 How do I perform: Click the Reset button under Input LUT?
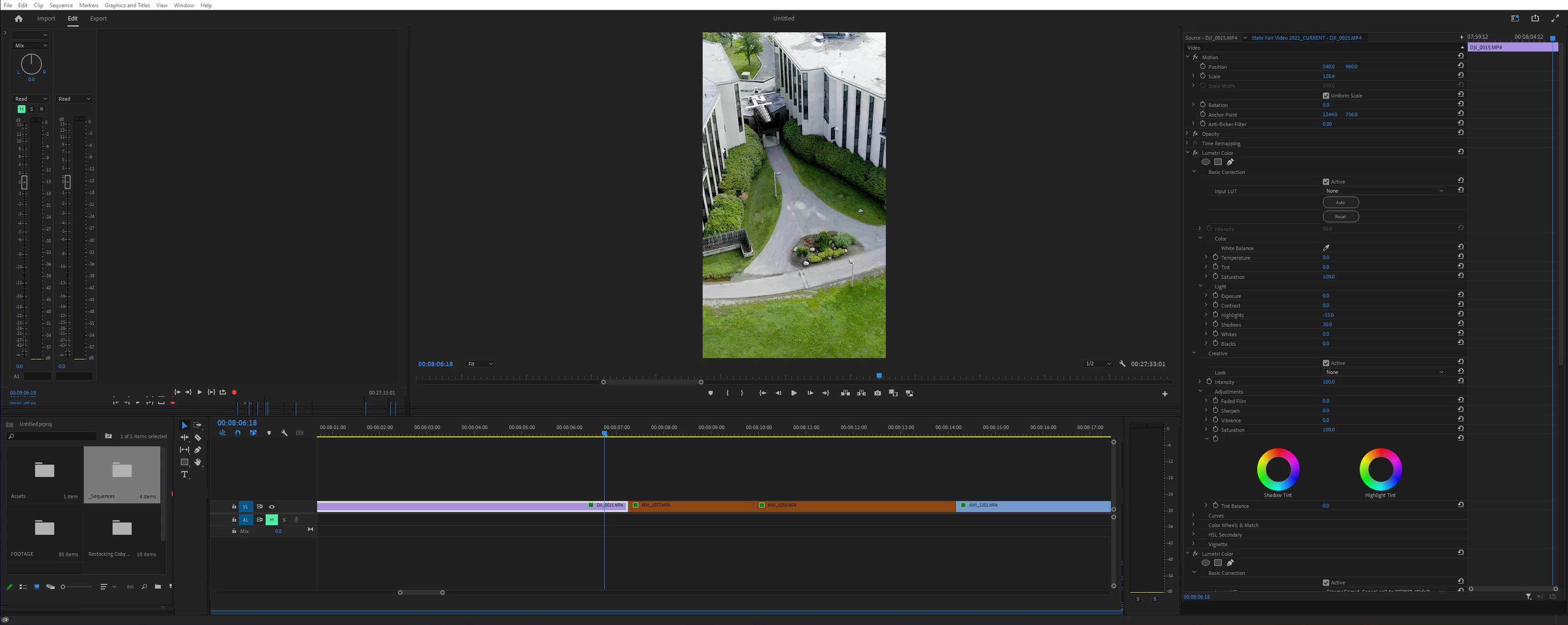[1340, 217]
